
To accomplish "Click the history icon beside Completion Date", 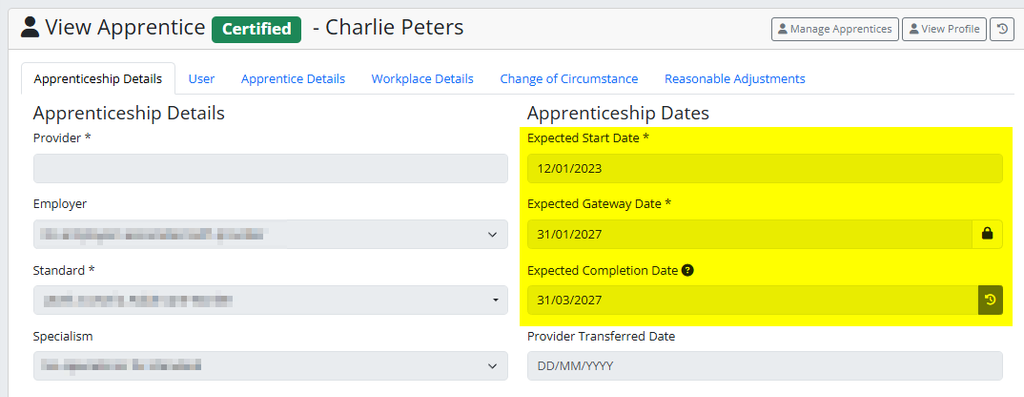I will click(x=990, y=300).
